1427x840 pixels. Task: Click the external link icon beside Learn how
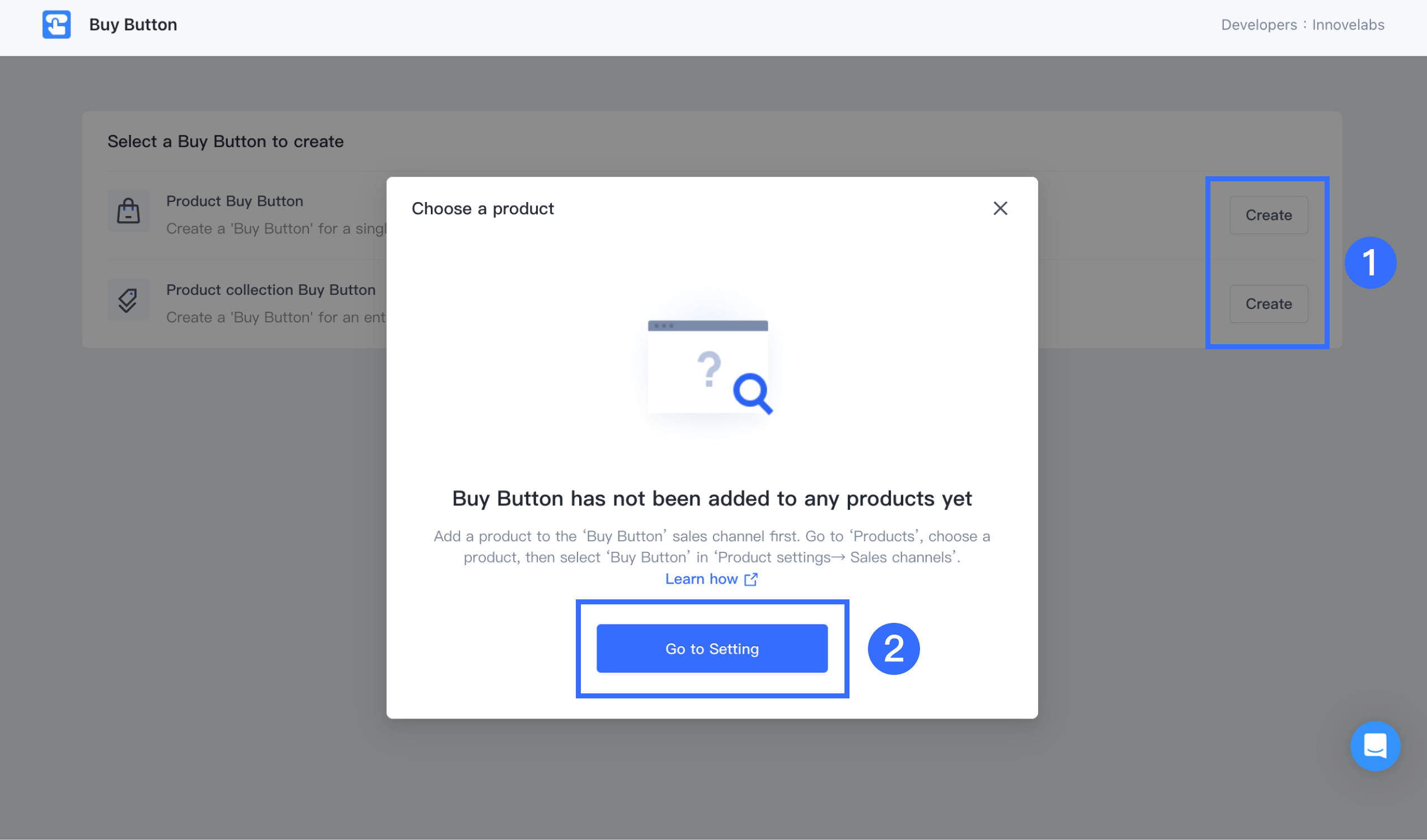pyautogui.click(x=751, y=579)
